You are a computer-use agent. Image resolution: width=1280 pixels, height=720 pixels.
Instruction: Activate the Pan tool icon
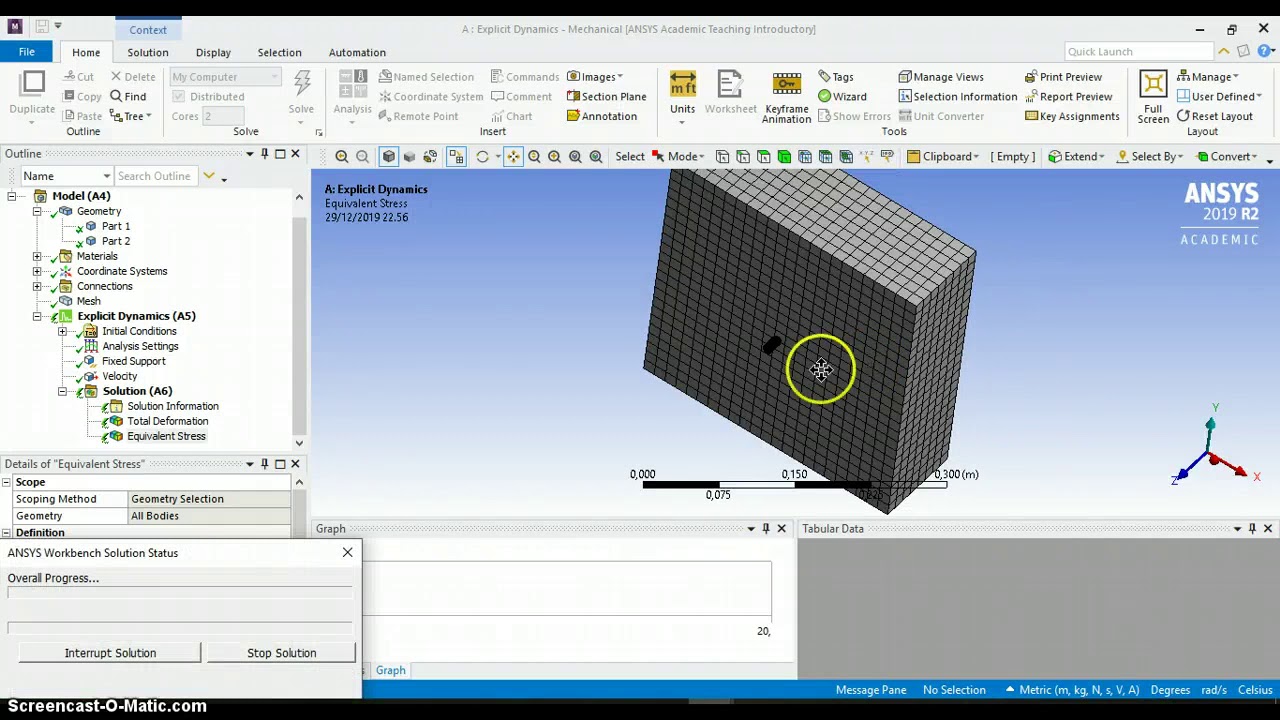[513, 157]
